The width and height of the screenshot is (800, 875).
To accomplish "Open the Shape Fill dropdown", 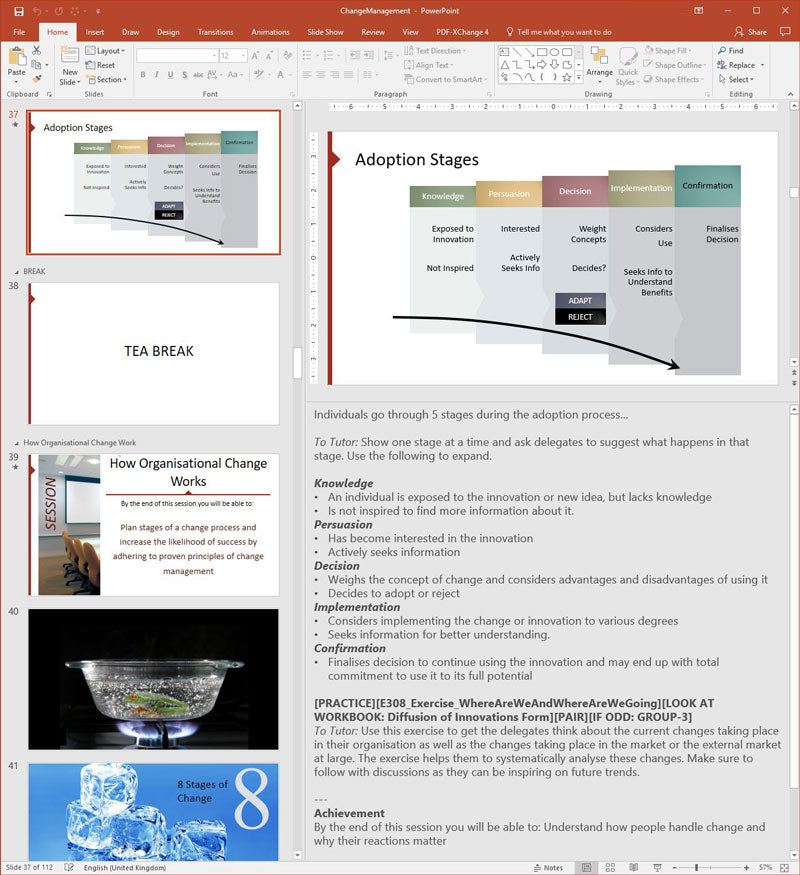I will pyautogui.click(x=668, y=51).
